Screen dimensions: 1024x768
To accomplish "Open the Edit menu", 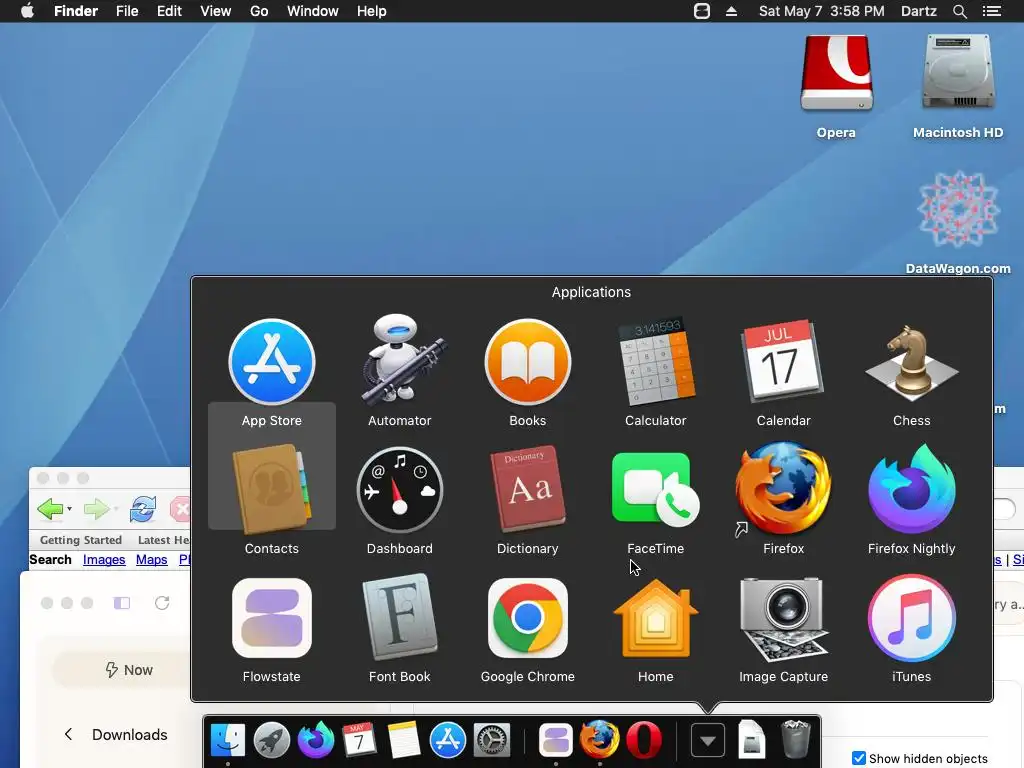I will (169, 11).
